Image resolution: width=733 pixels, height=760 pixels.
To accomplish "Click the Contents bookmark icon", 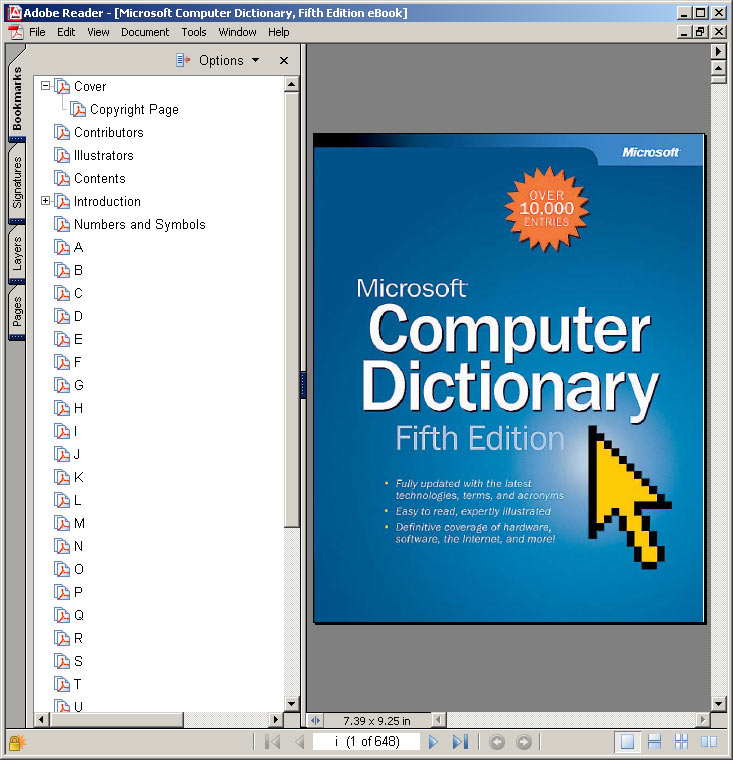I will click(62, 178).
